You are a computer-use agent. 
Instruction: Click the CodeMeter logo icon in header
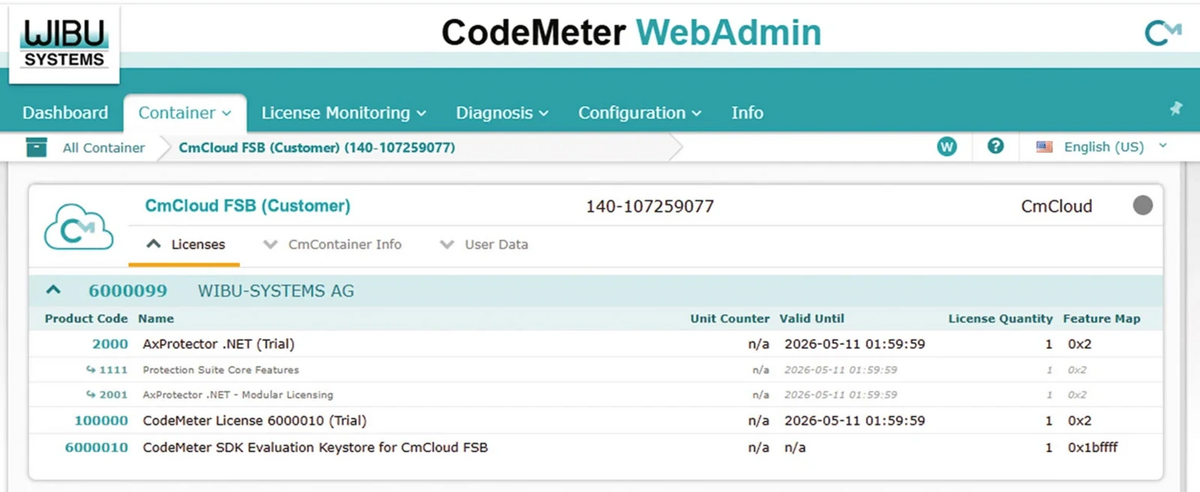point(1162,34)
